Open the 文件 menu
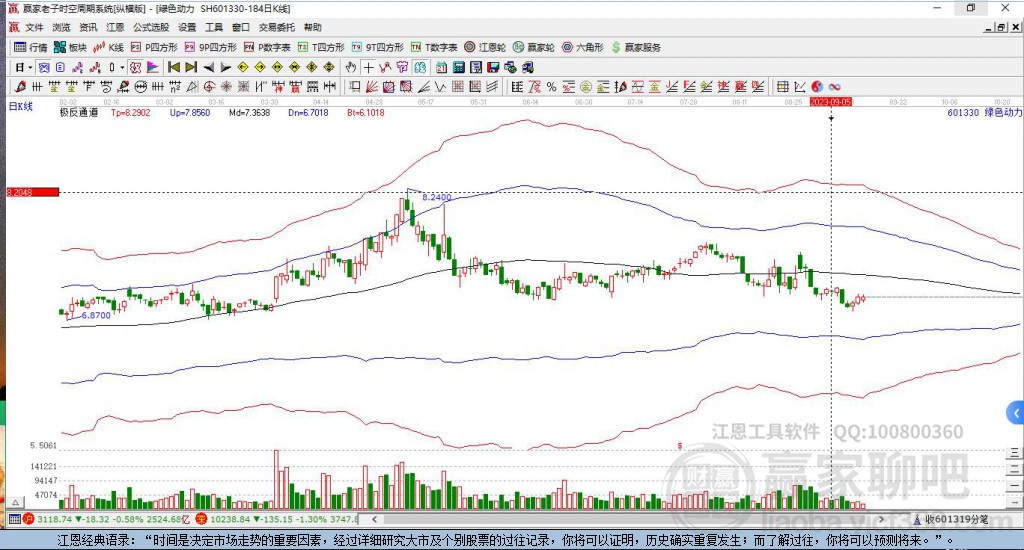Image resolution: width=1024 pixels, height=550 pixels. (x=34, y=27)
